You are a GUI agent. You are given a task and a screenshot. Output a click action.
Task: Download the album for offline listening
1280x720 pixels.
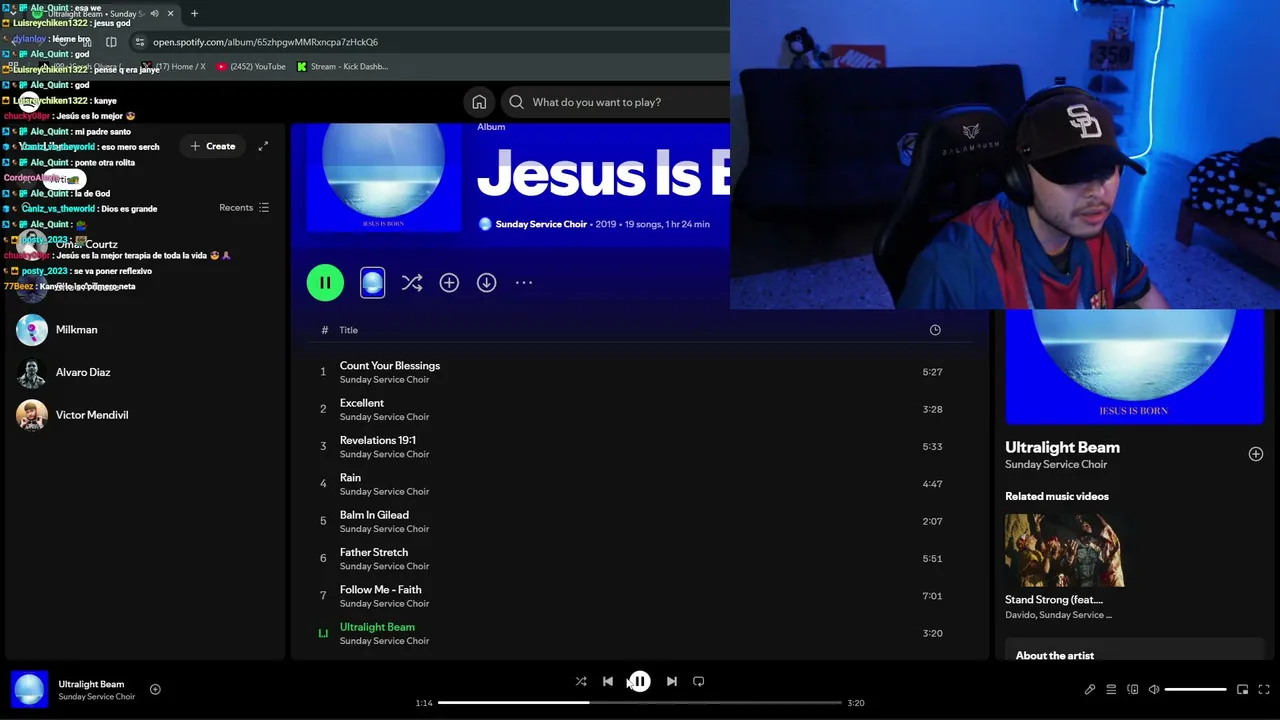486,283
